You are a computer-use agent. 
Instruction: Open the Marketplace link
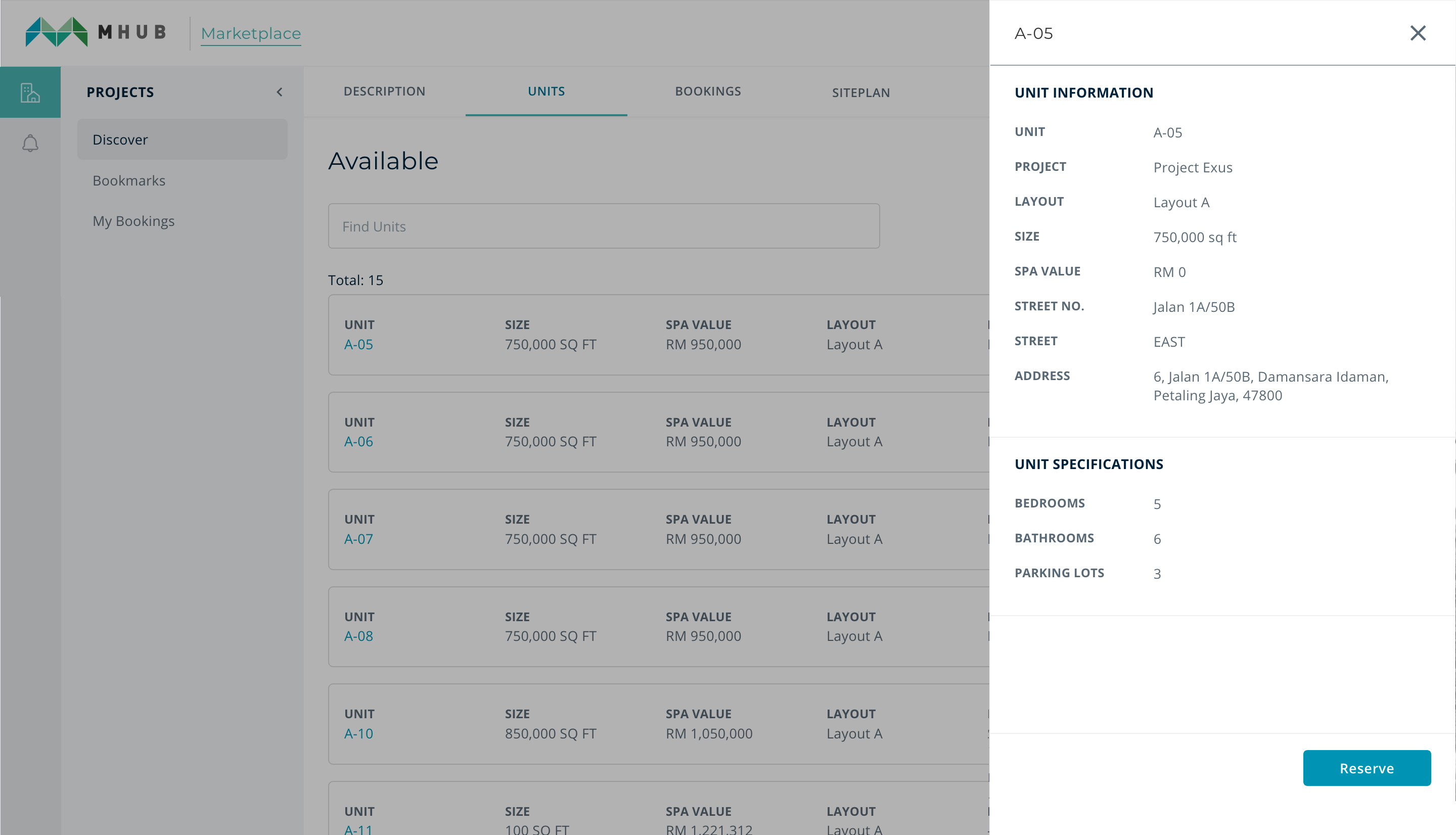pos(251,34)
